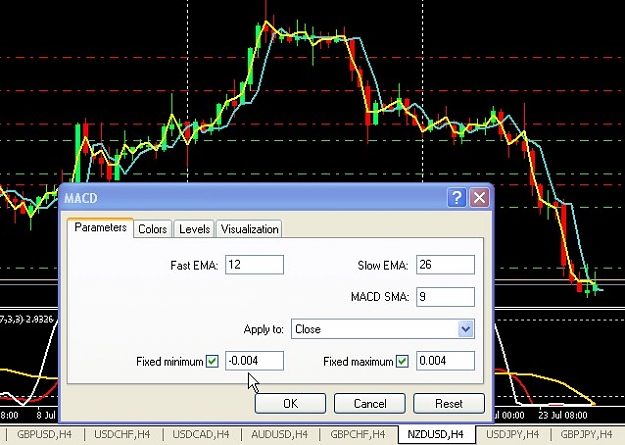Confirm settings with OK button

pyautogui.click(x=290, y=404)
